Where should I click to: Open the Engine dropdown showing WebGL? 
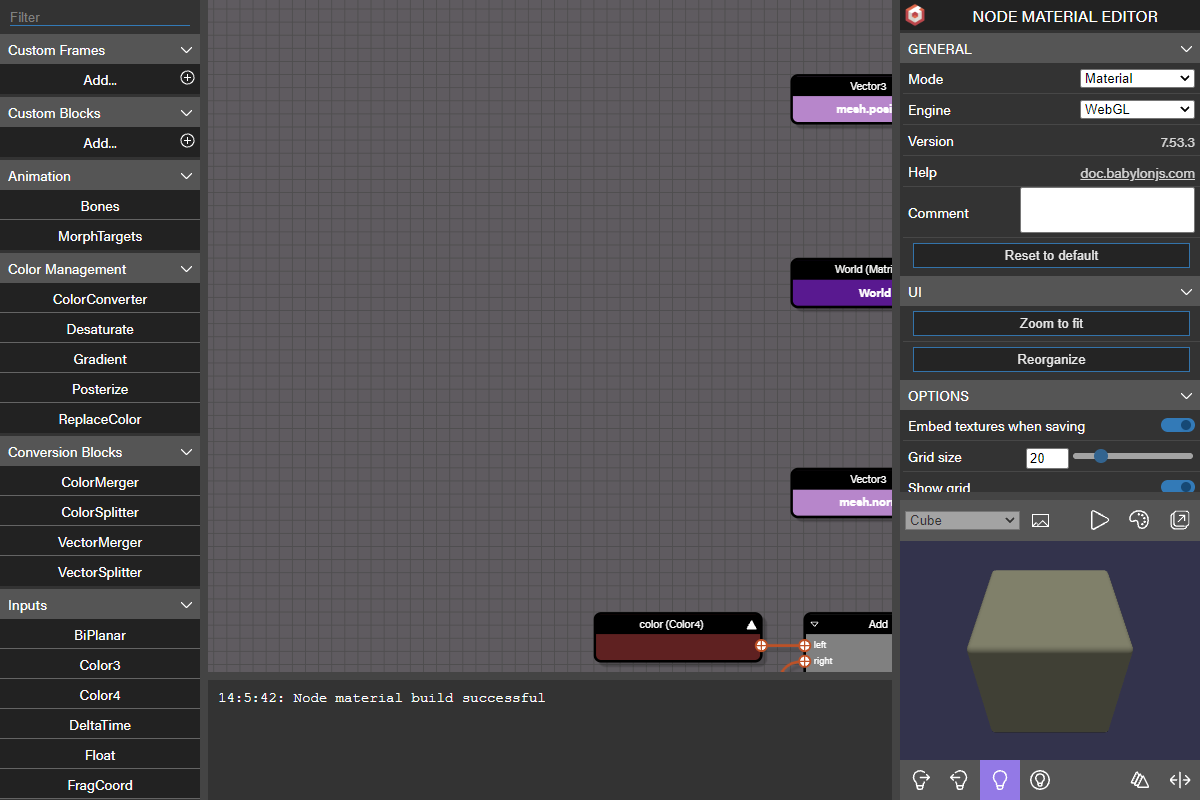[1137, 109]
